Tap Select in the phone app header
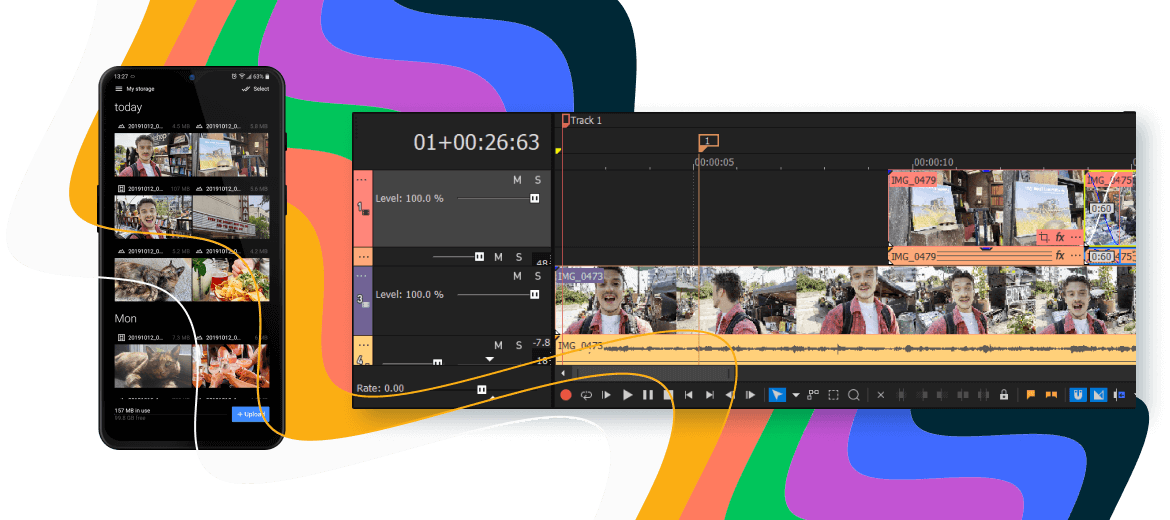The image size is (1170, 520). tap(256, 89)
